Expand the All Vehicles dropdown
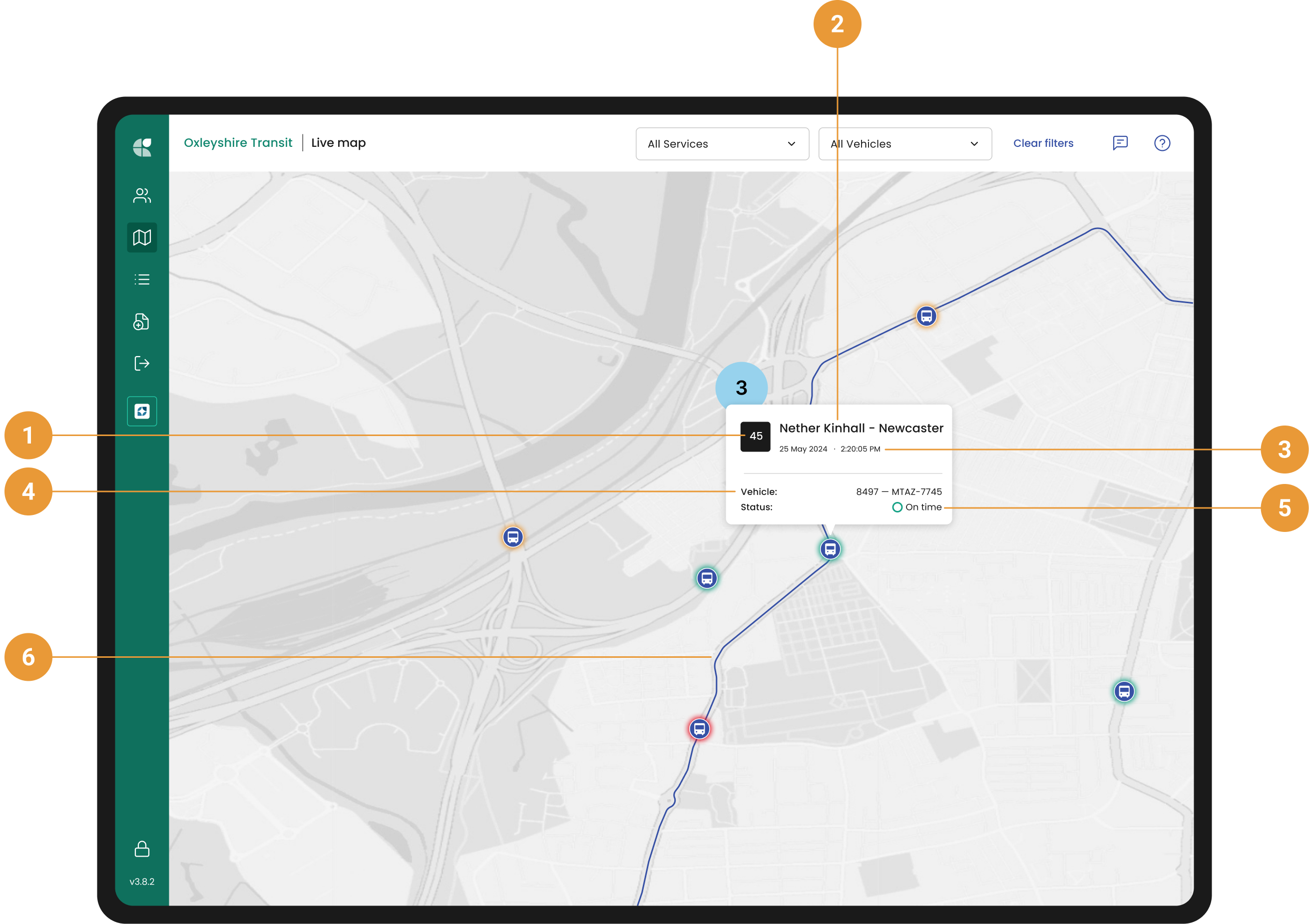Image resolution: width=1309 pixels, height=924 pixels. pos(905,144)
